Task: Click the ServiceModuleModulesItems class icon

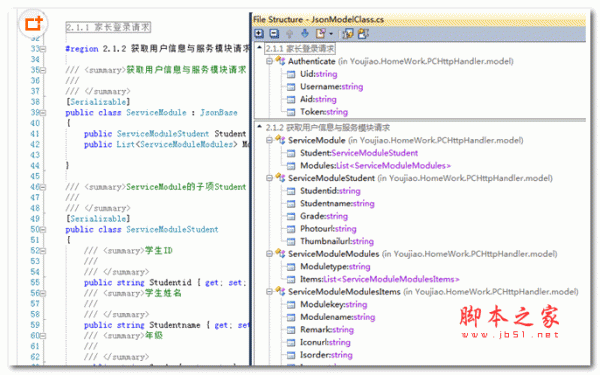Action: 280,292
